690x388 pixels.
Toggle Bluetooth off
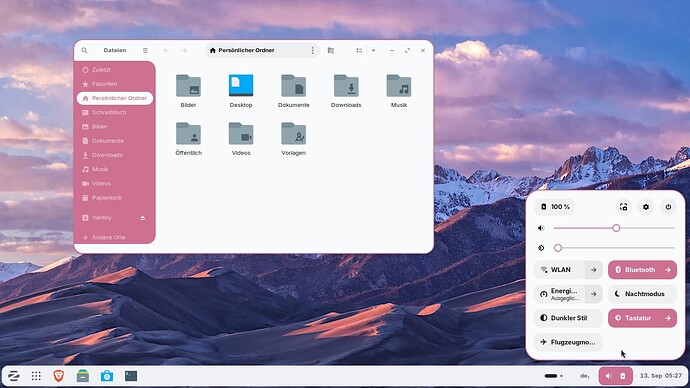coord(634,270)
